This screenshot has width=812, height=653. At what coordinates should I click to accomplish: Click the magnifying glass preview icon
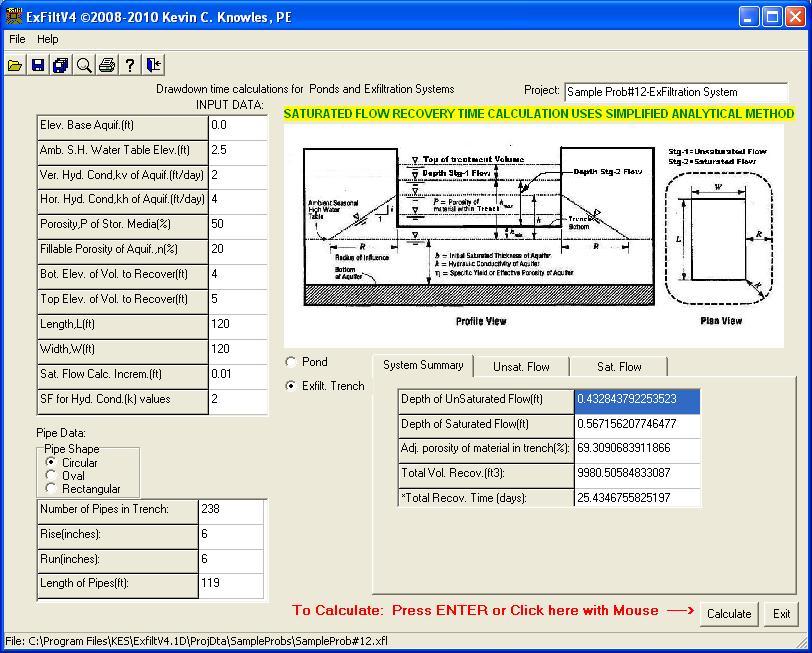pyautogui.click(x=84, y=65)
